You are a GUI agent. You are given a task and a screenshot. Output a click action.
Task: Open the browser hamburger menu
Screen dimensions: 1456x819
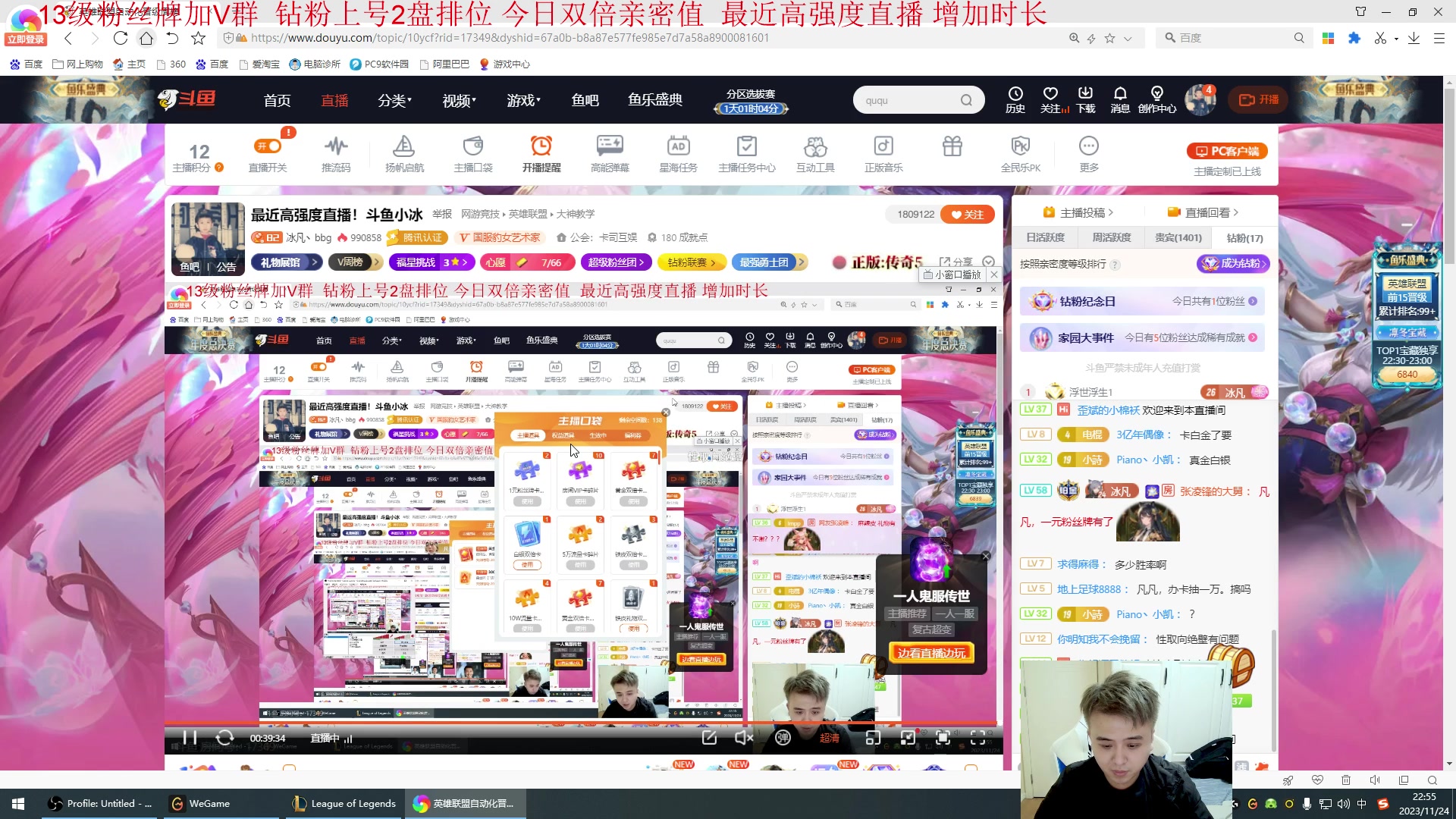[1439, 38]
